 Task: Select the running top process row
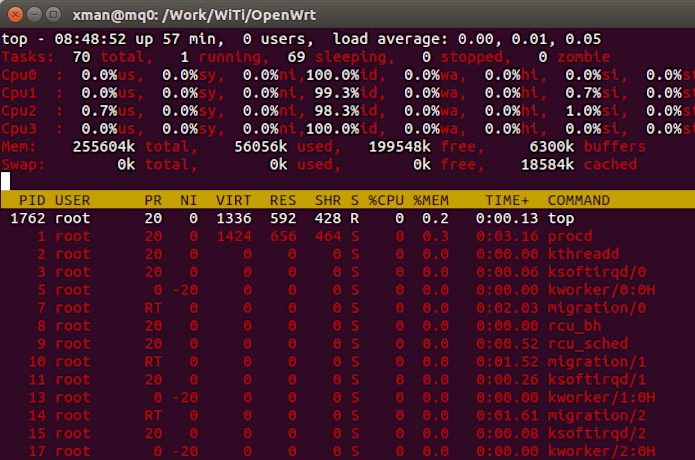[300, 218]
